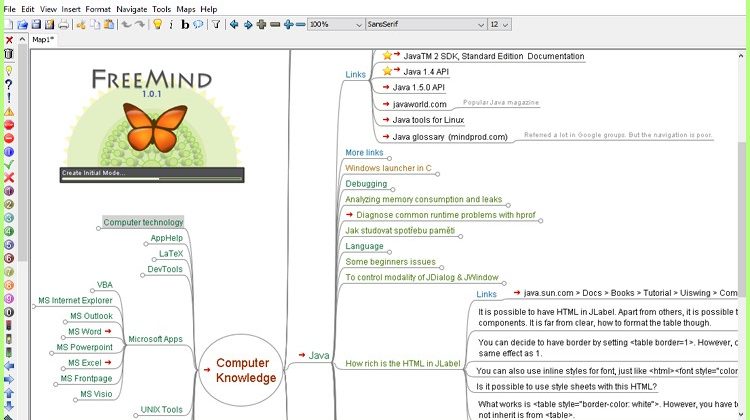Select the MS Powerpoint node
This screenshot has height=420, width=750.
(85, 347)
